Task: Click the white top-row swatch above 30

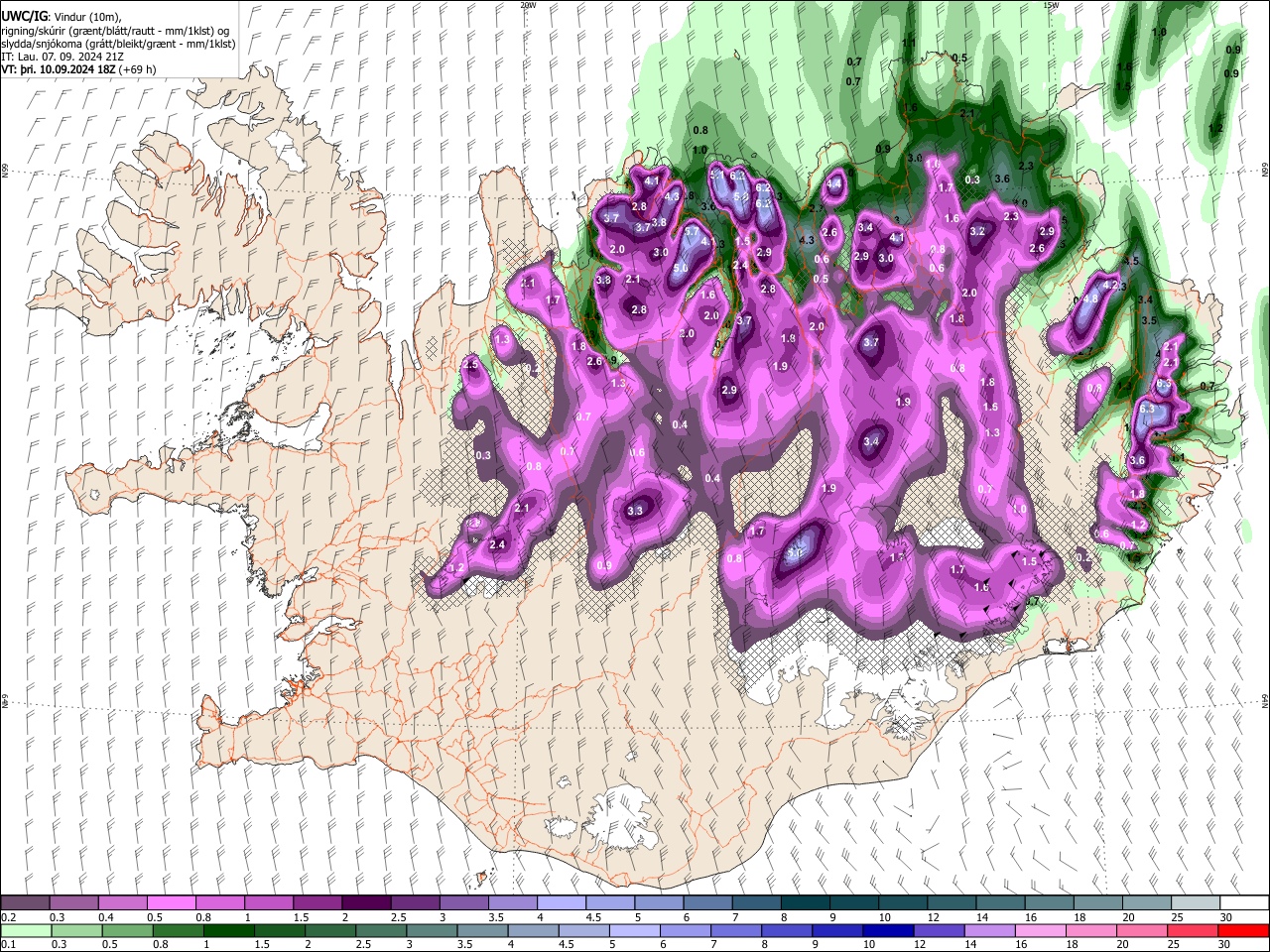Action: [1244, 903]
